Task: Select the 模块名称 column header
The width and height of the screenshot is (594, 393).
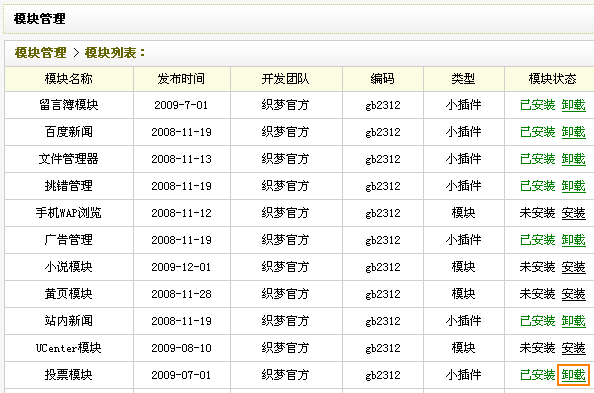Action: click(69, 79)
